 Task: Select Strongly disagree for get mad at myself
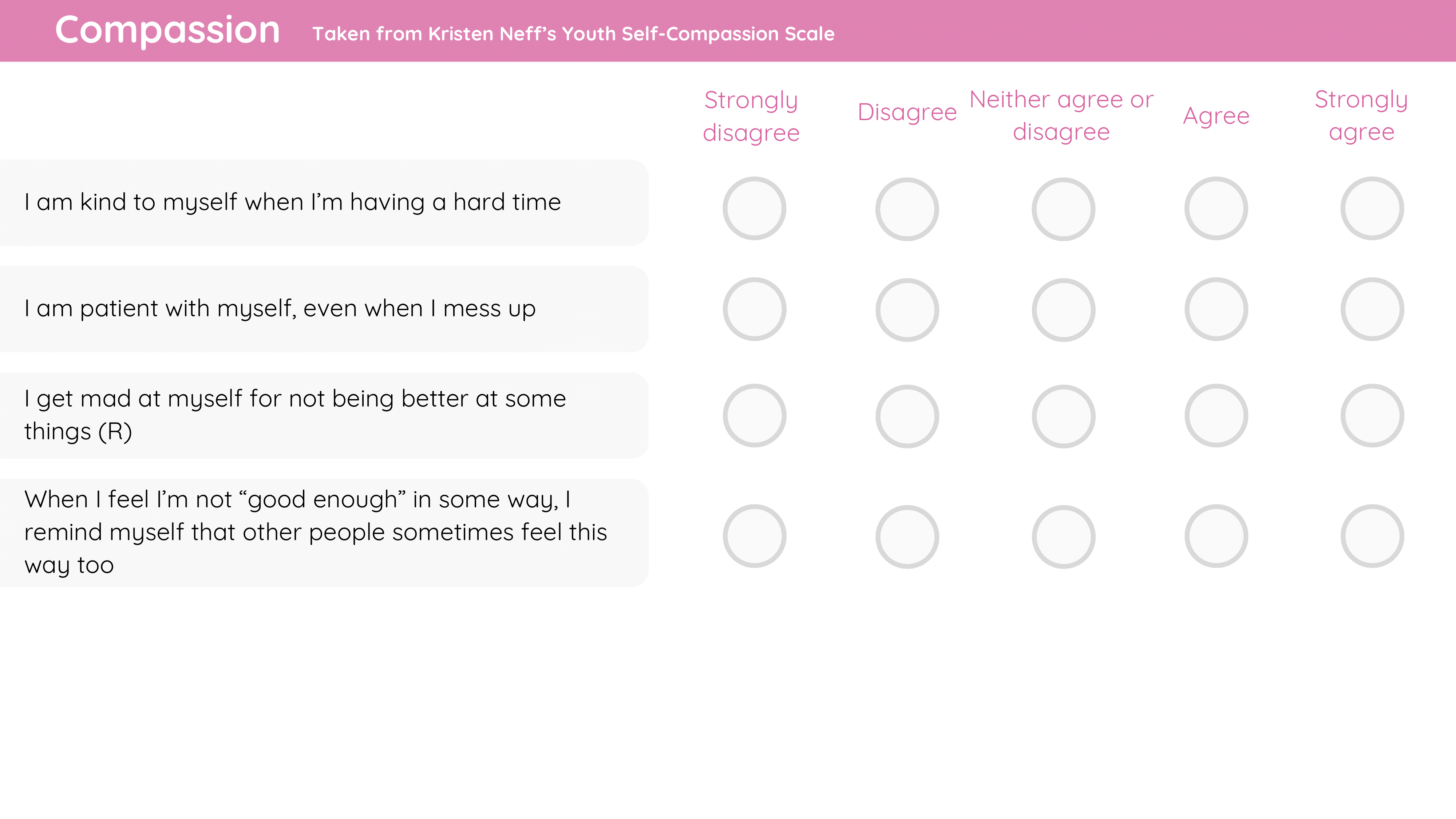754,415
